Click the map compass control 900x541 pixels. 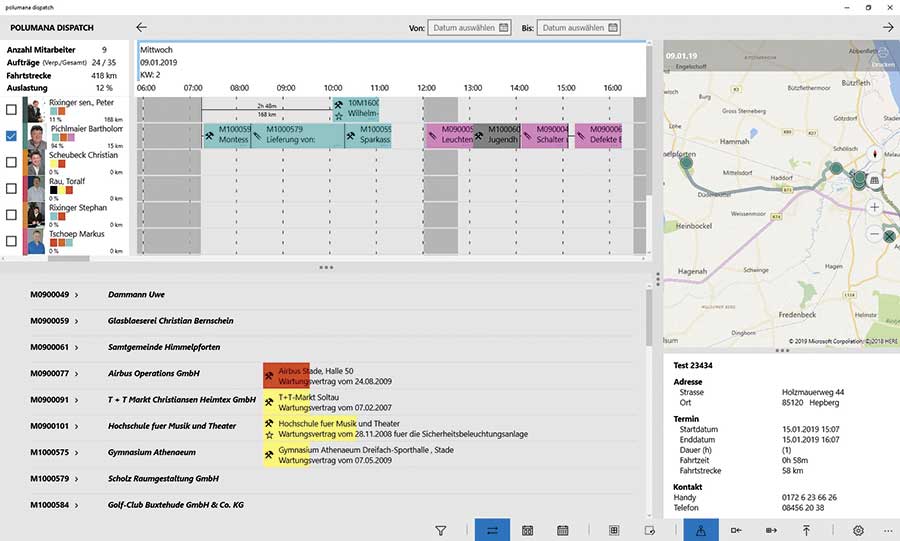coord(875,154)
